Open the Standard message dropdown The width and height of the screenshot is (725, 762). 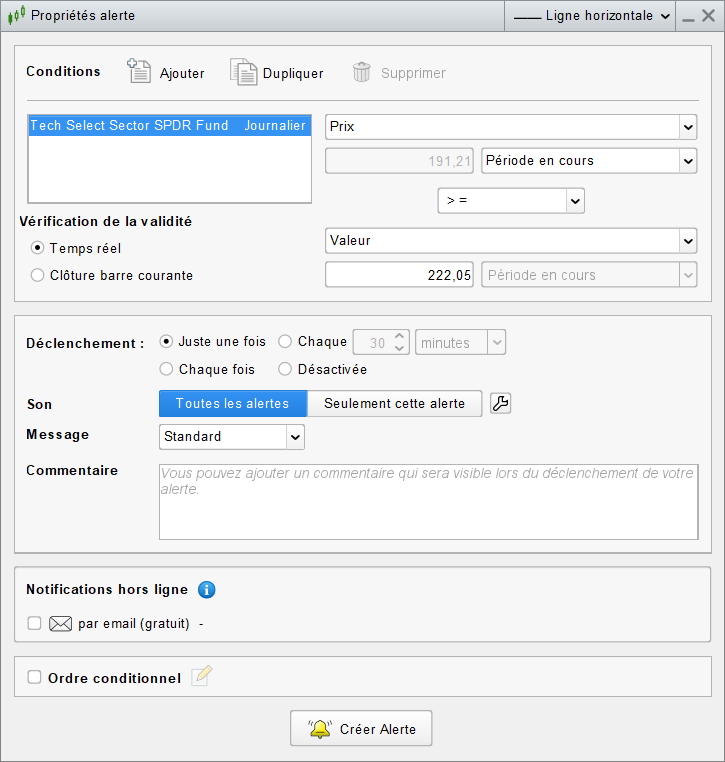point(232,437)
